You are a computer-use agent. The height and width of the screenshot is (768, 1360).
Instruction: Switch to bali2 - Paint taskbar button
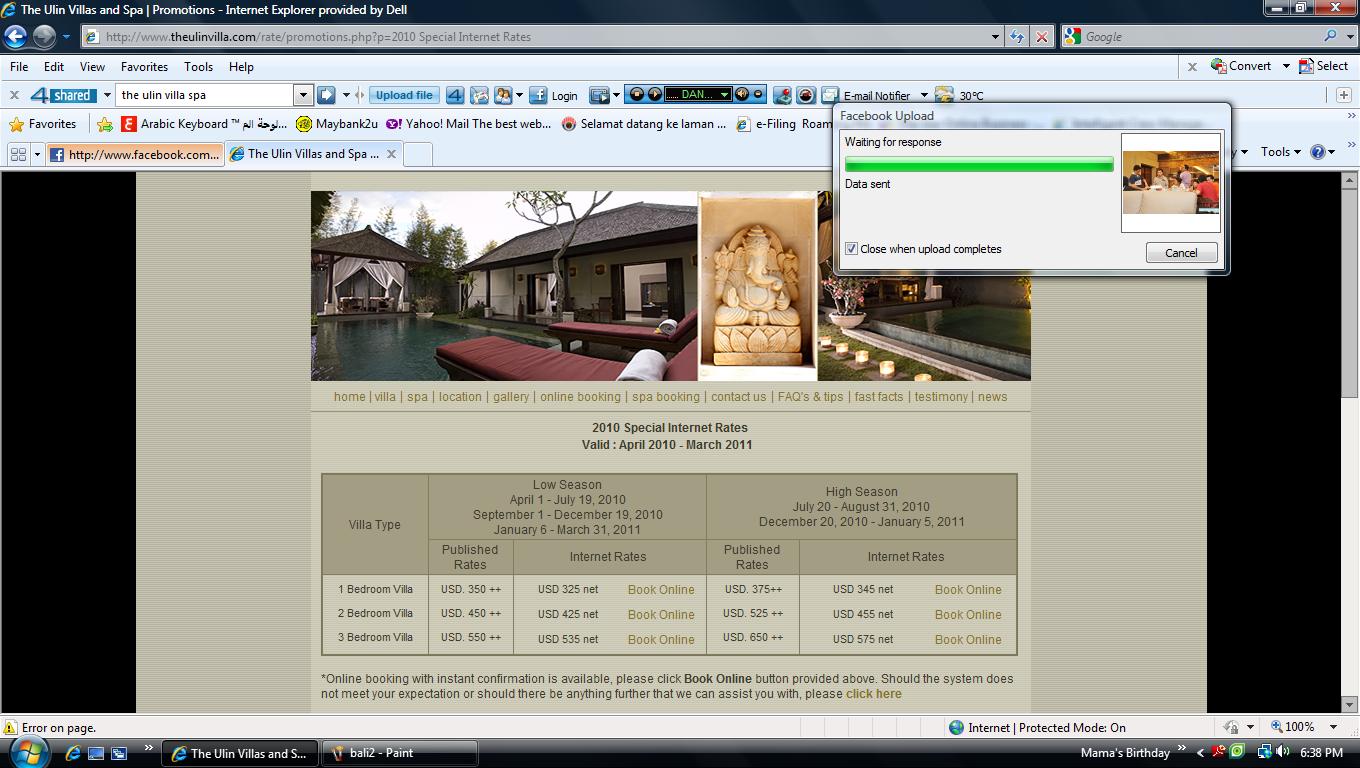(x=400, y=753)
